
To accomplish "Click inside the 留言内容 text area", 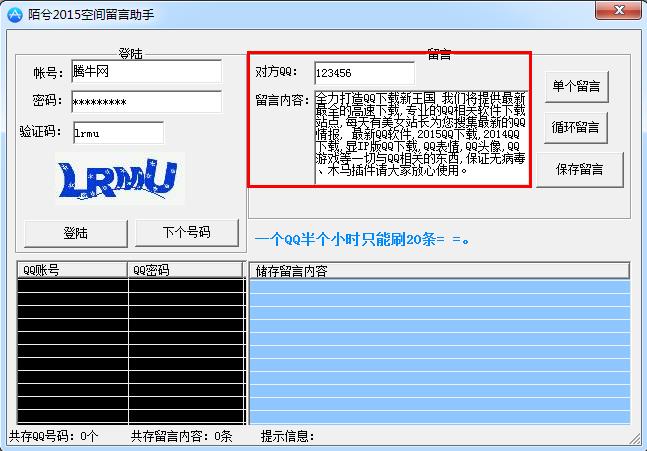I will point(420,136).
